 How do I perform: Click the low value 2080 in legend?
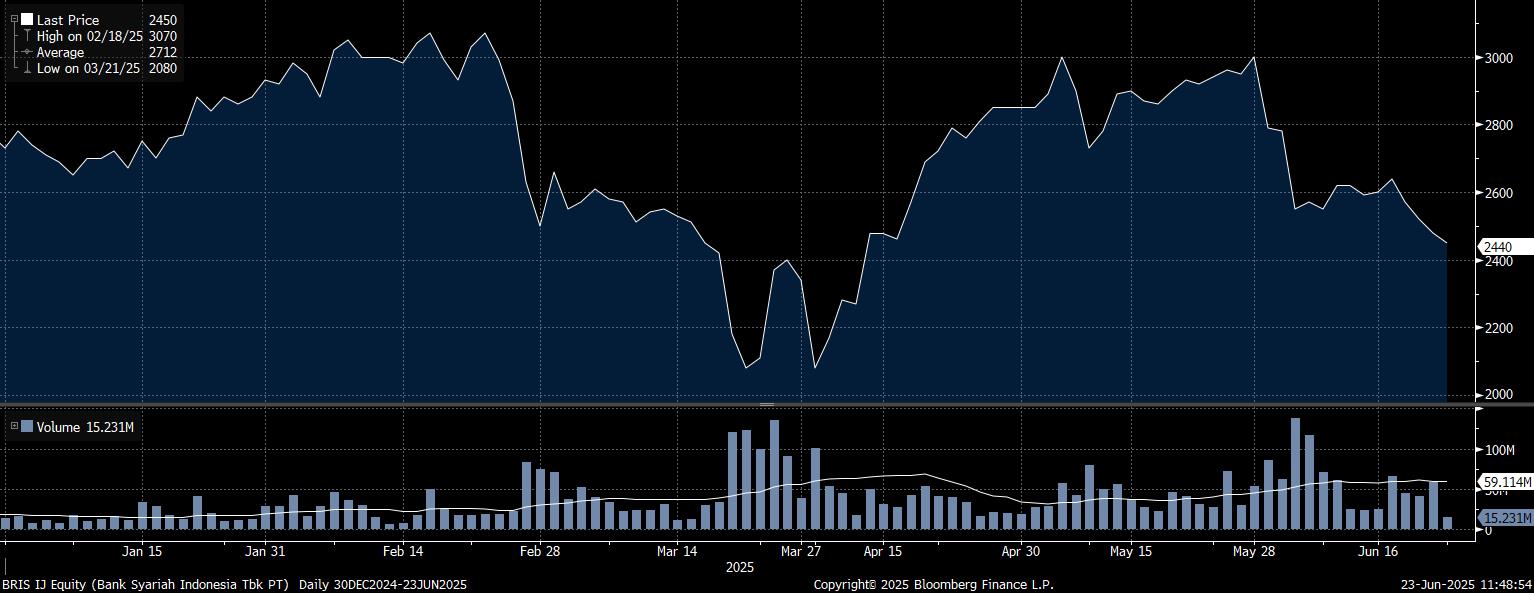(162, 68)
